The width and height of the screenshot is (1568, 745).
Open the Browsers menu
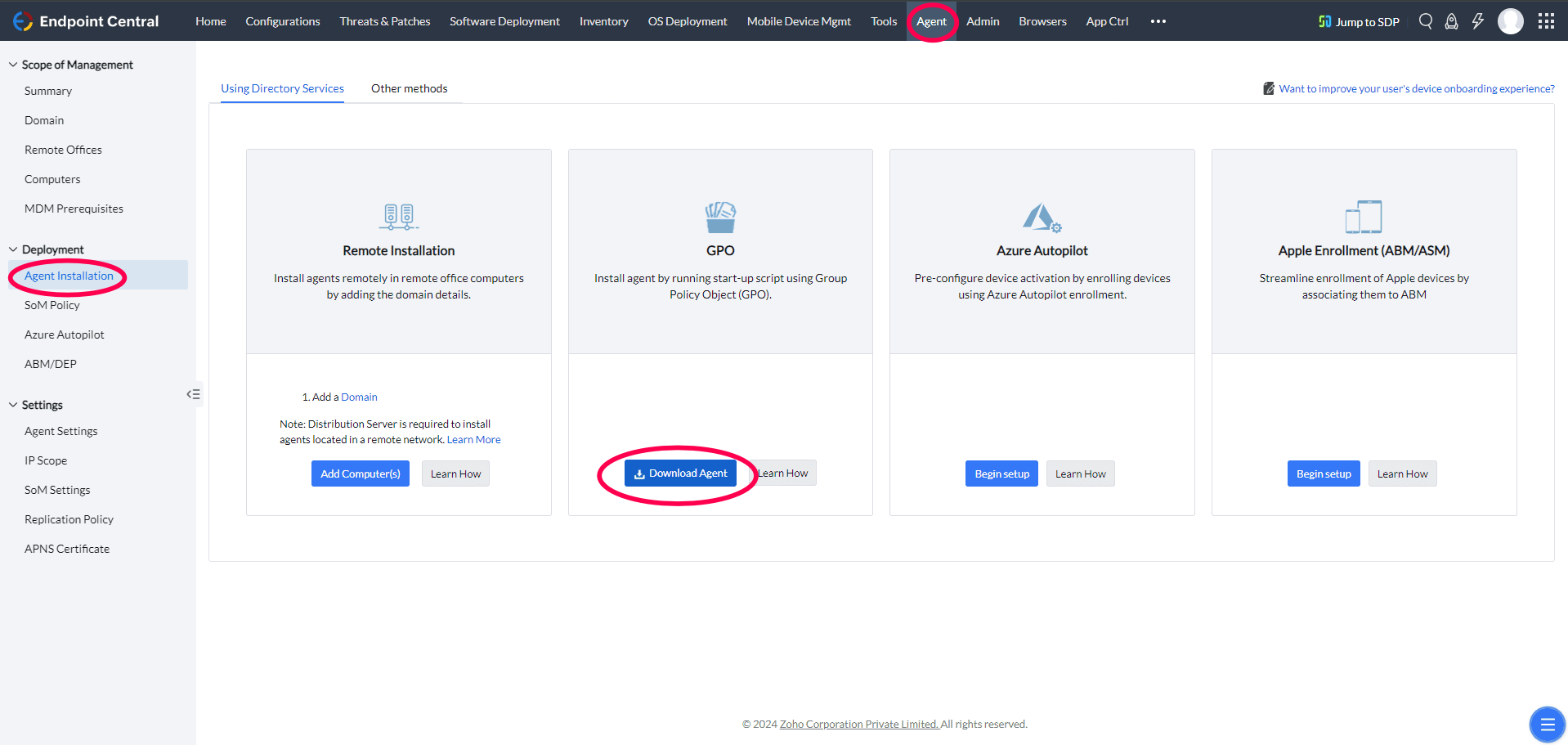coord(1042,21)
